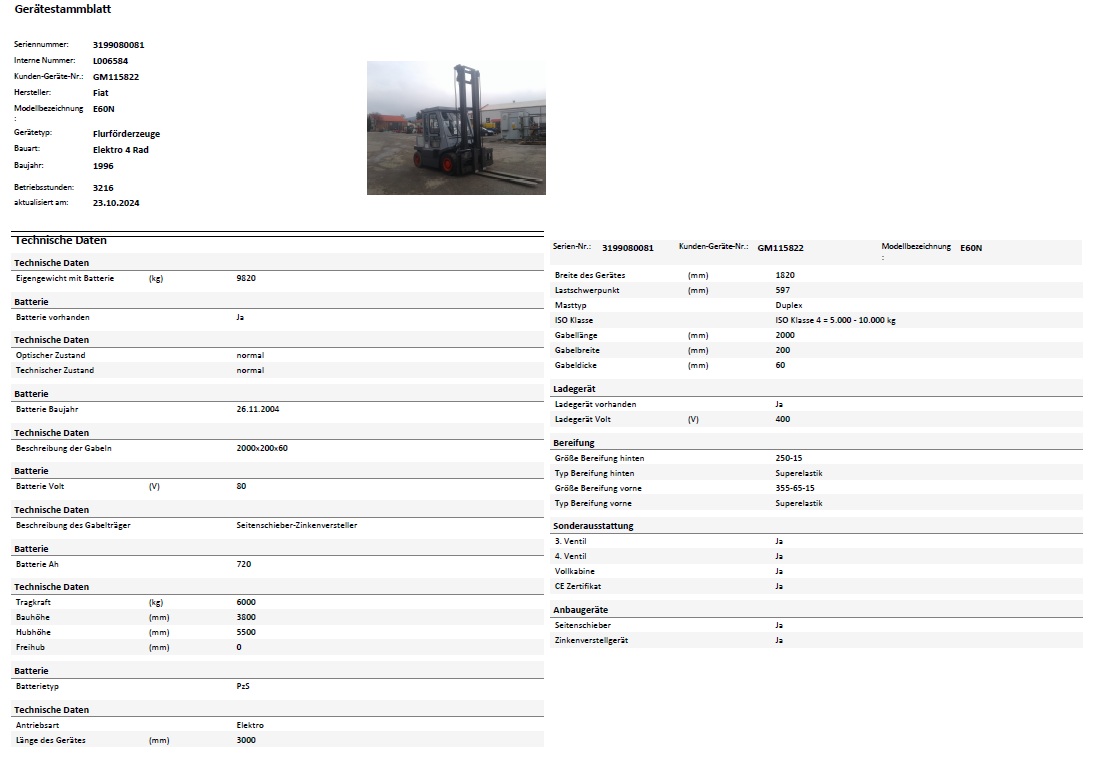Select Technischer Zustand value normal
1096x781 pixels.
pos(250,371)
